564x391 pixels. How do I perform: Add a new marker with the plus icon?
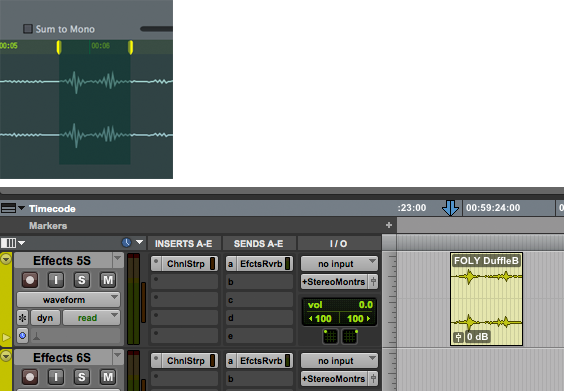click(389, 225)
